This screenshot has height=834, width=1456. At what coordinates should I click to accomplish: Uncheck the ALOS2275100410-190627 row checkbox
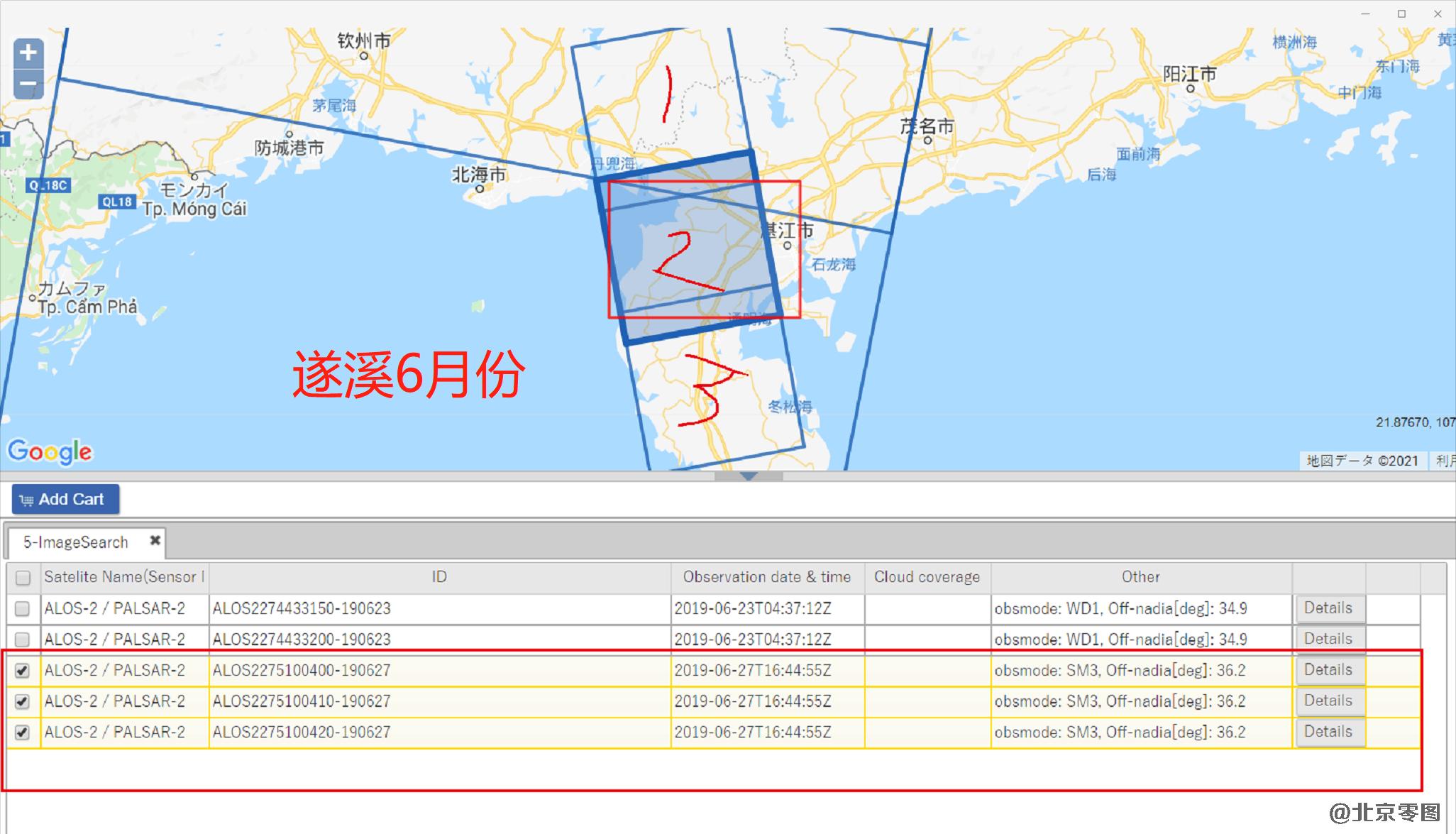click(x=23, y=701)
